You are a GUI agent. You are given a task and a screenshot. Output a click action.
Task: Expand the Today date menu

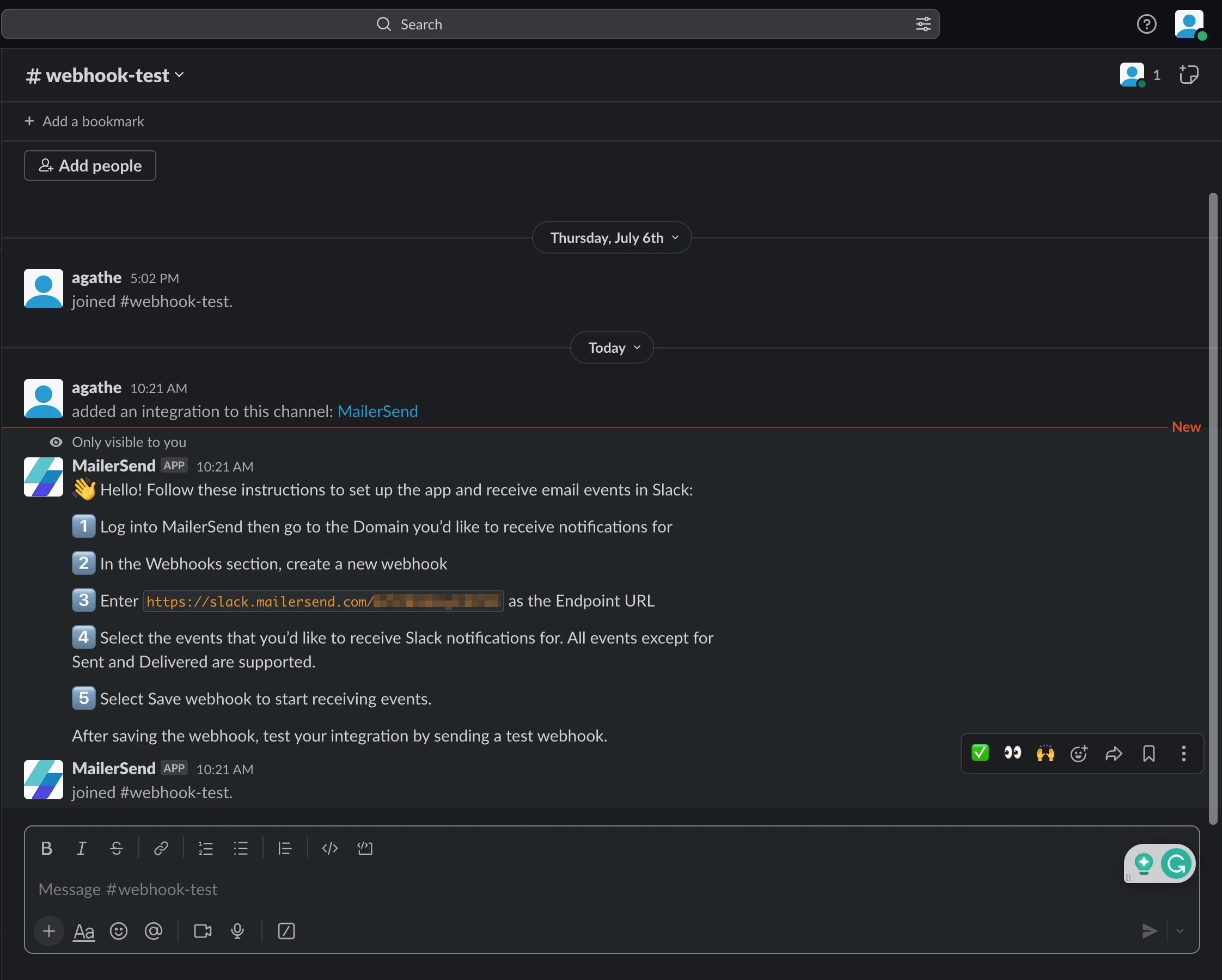(x=612, y=347)
